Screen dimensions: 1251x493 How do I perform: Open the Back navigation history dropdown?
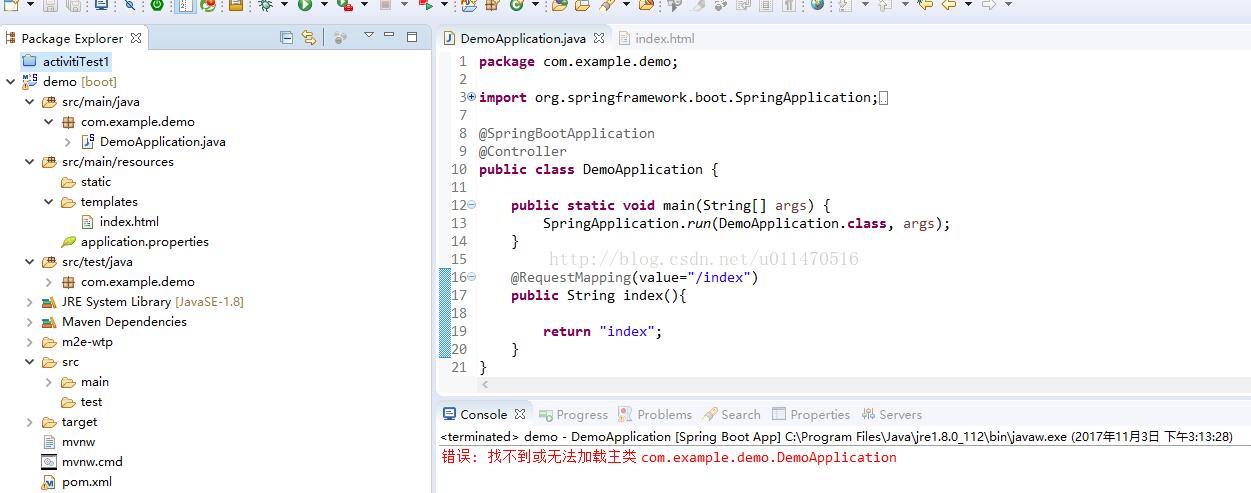pyautogui.click(x=968, y=5)
